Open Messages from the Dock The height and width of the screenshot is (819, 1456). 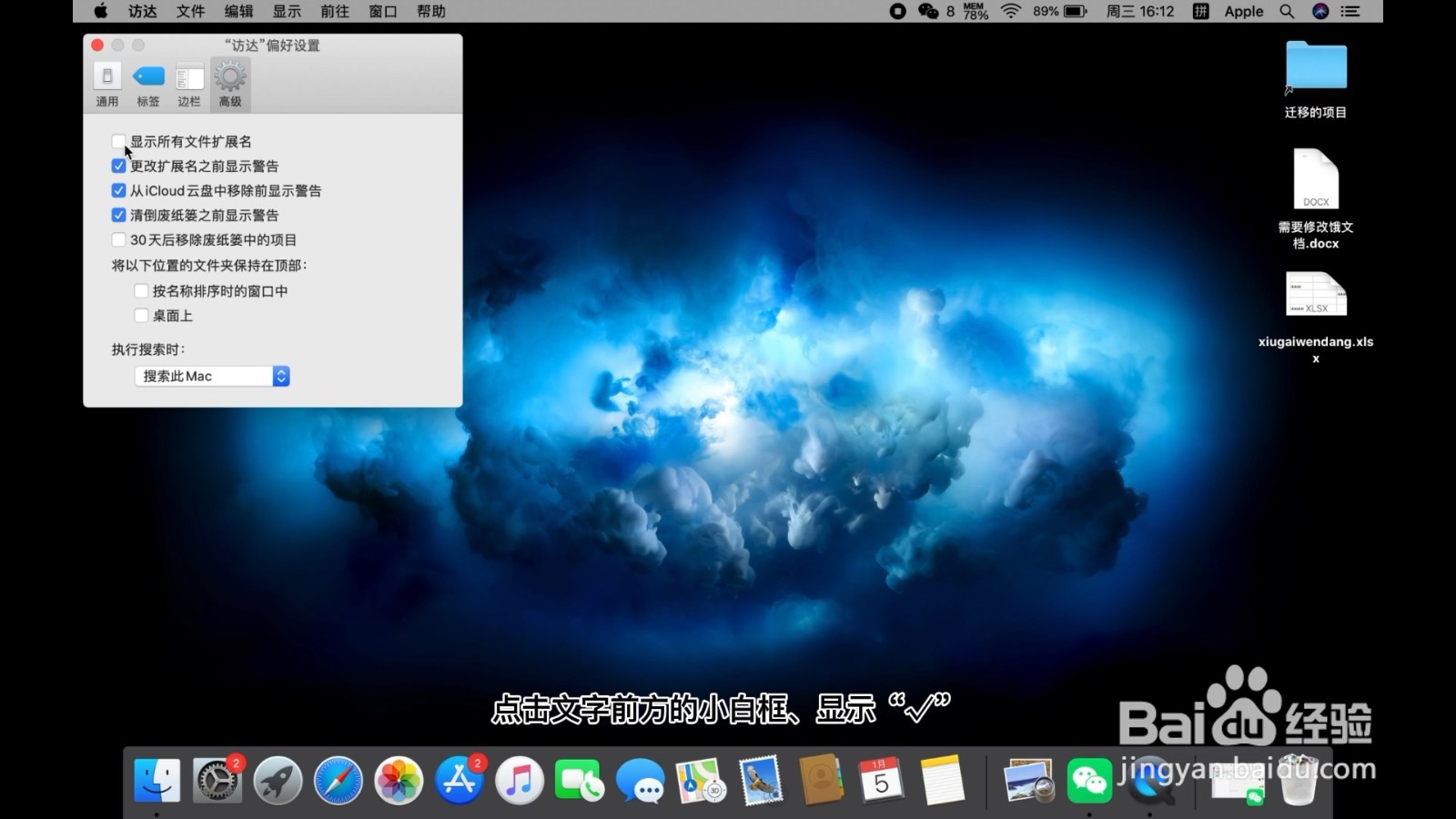tap(641, 780)
